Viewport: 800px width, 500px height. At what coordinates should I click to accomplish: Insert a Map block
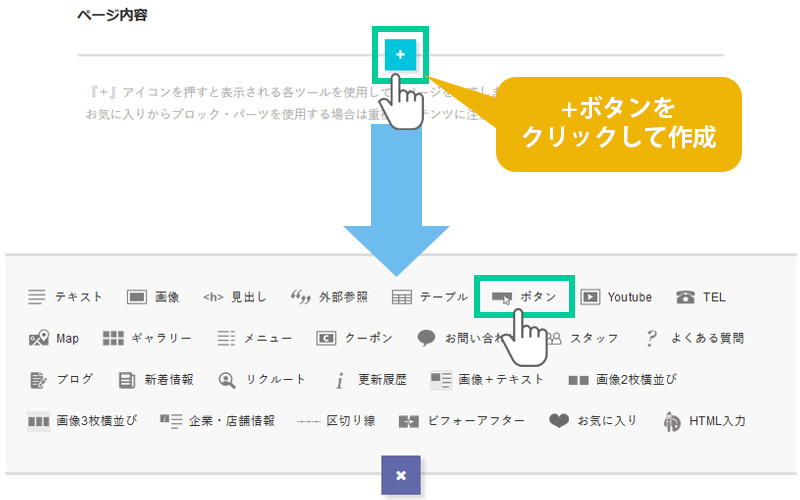[54, 338]
